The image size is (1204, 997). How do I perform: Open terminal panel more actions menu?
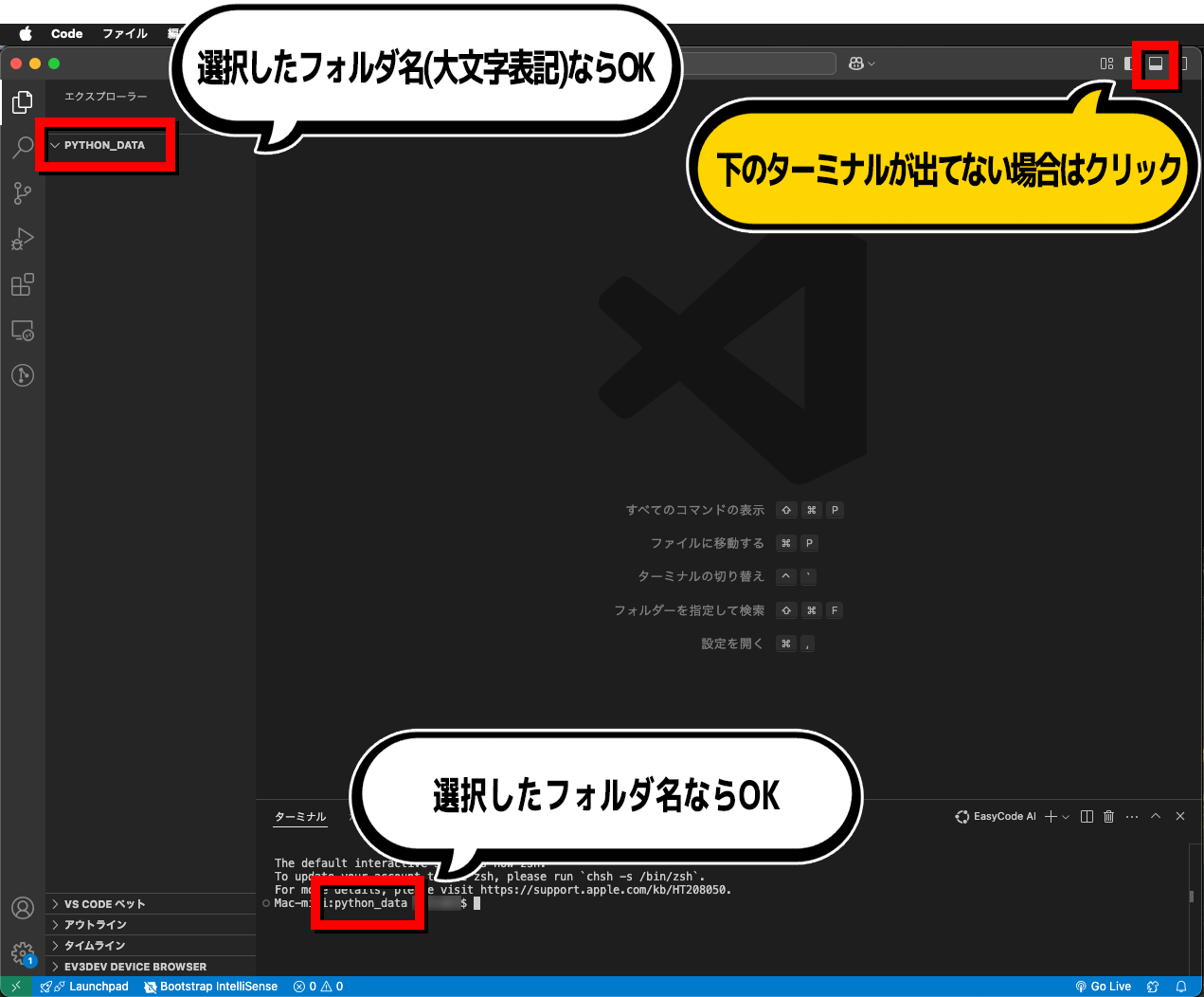point(1132,816)
